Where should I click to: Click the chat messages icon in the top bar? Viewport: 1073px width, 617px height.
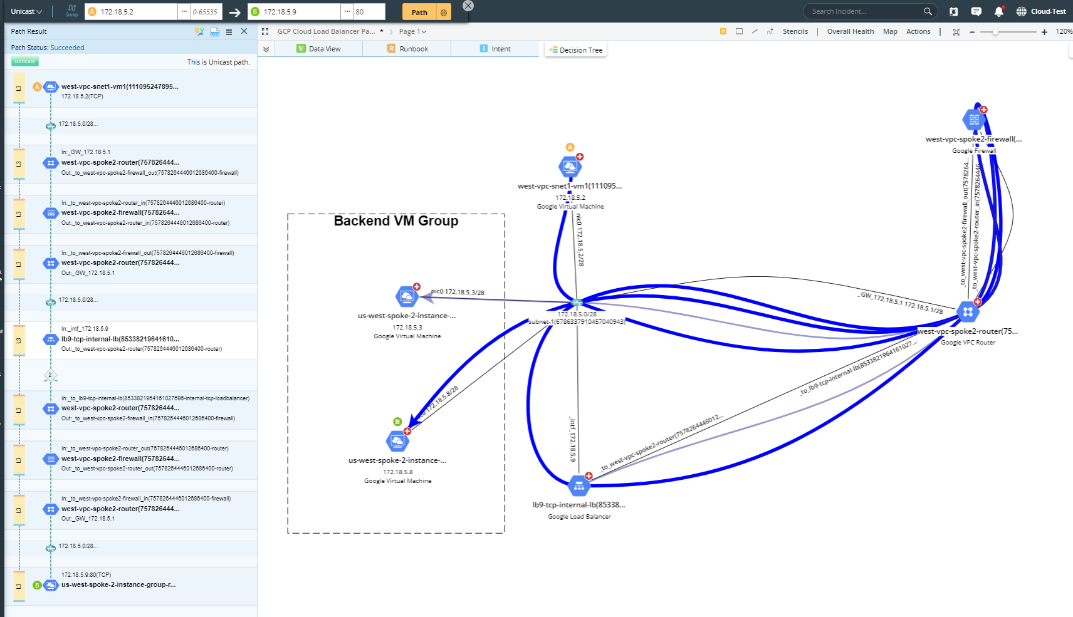[x=977, y=11]
